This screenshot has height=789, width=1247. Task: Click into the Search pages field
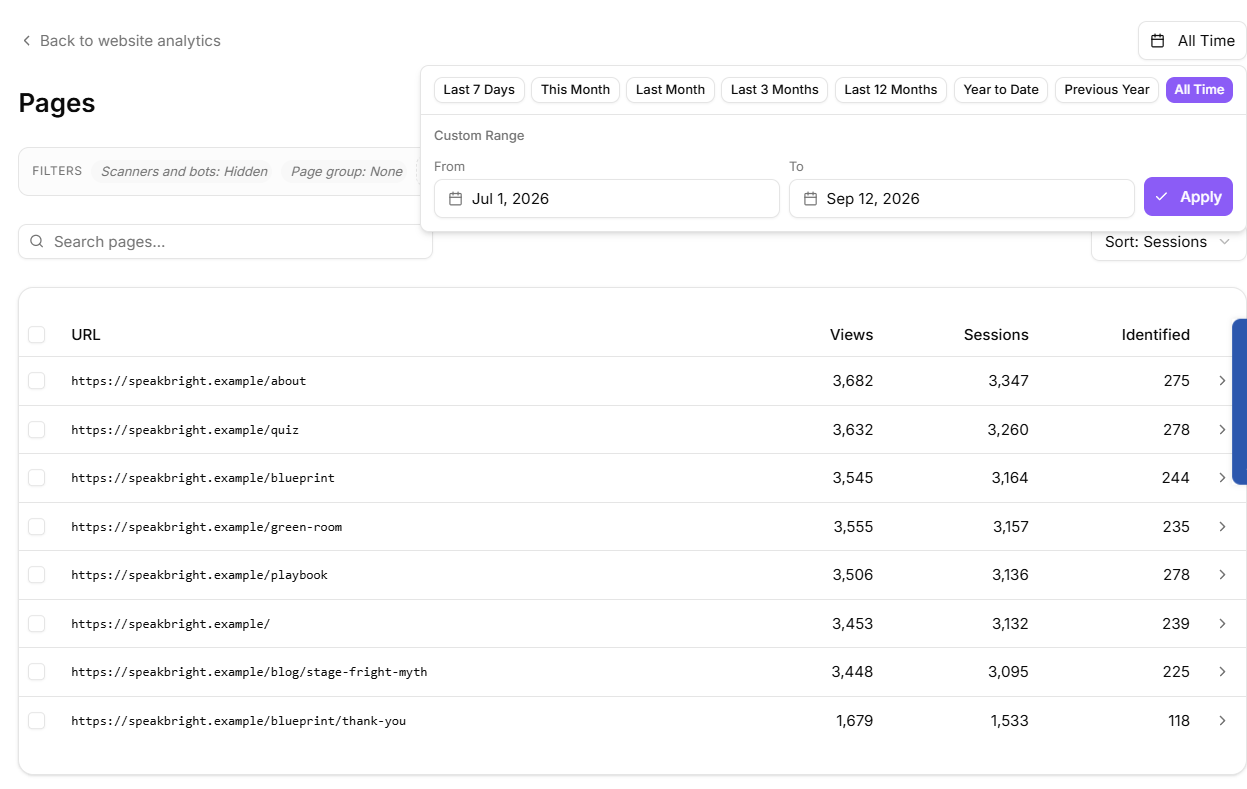click(x=225, y=241)
